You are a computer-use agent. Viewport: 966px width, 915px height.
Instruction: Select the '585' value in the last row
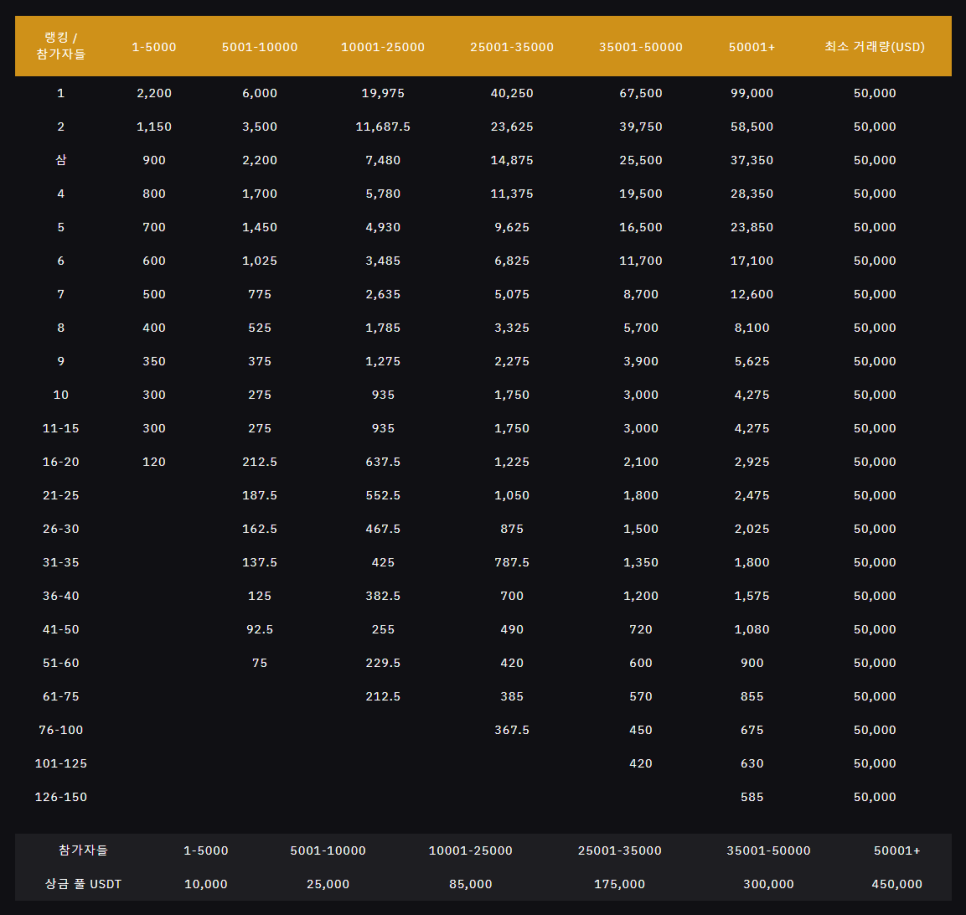752,797
